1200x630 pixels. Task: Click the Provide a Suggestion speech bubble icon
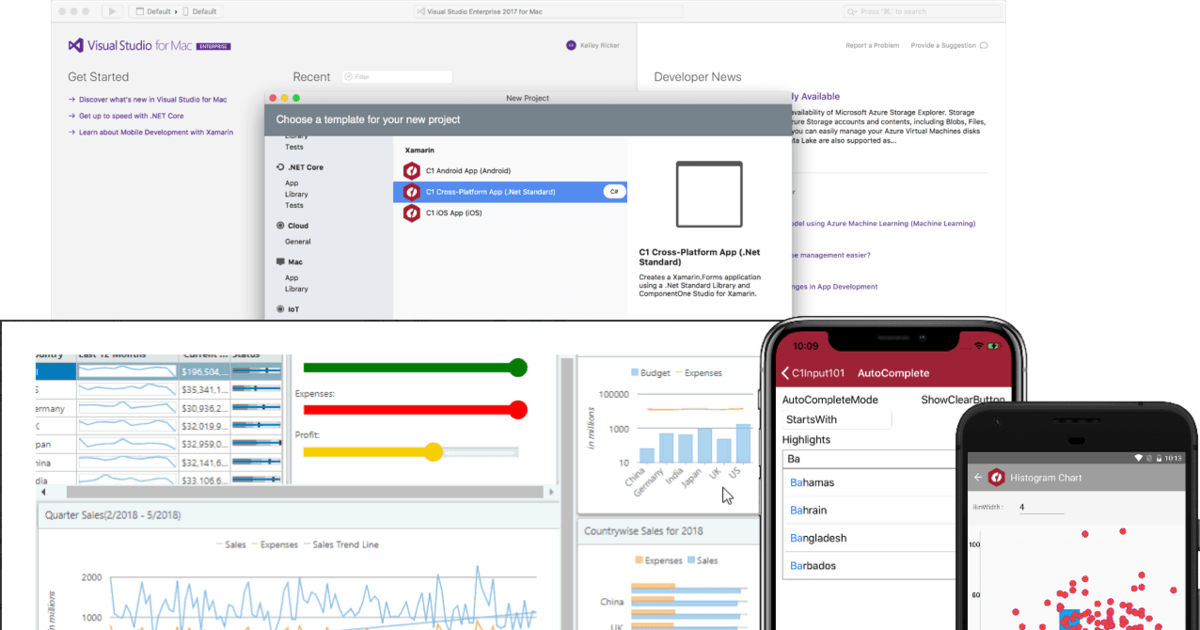click(x=983, y=45)
